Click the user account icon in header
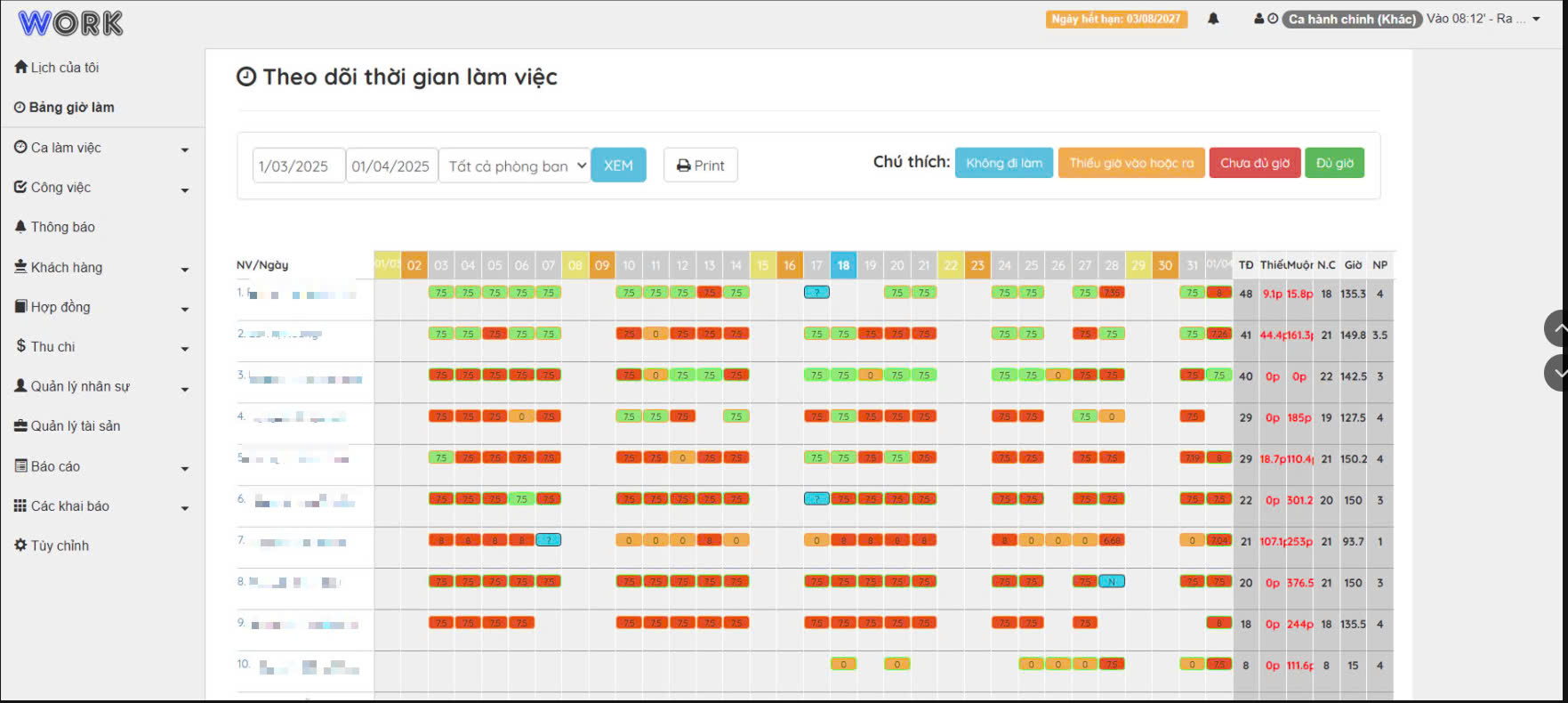The height and width of the screenshot is (703, 1568). click(x=1258, y=19)
